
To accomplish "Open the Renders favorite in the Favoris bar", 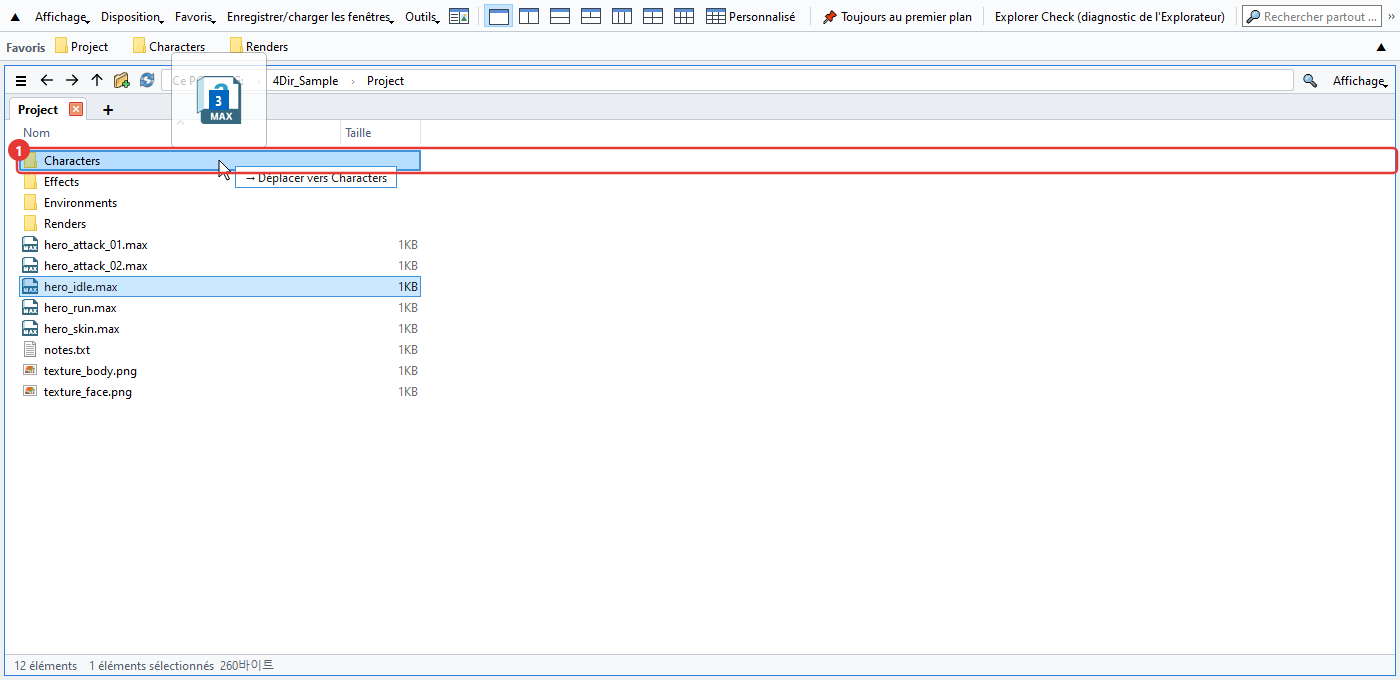I will [259, 47].
